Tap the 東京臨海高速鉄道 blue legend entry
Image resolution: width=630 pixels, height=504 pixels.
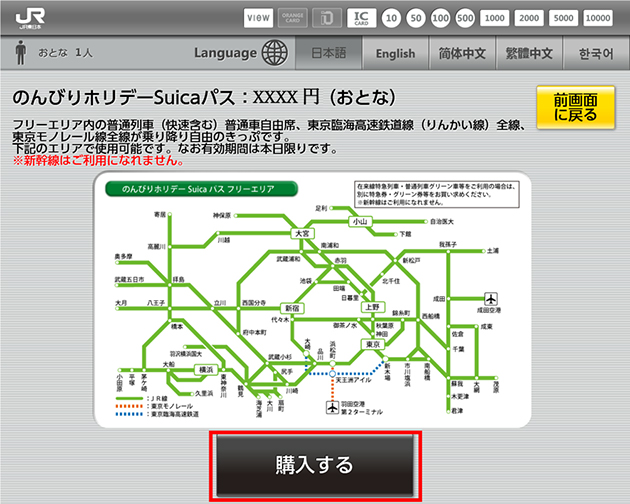tap(157, 414)
